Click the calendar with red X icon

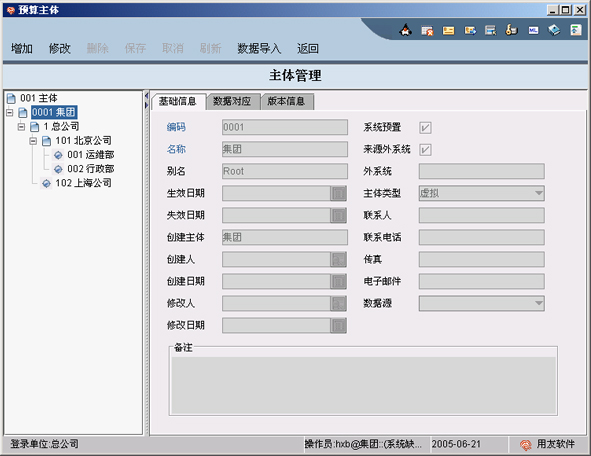click(427, 30)
